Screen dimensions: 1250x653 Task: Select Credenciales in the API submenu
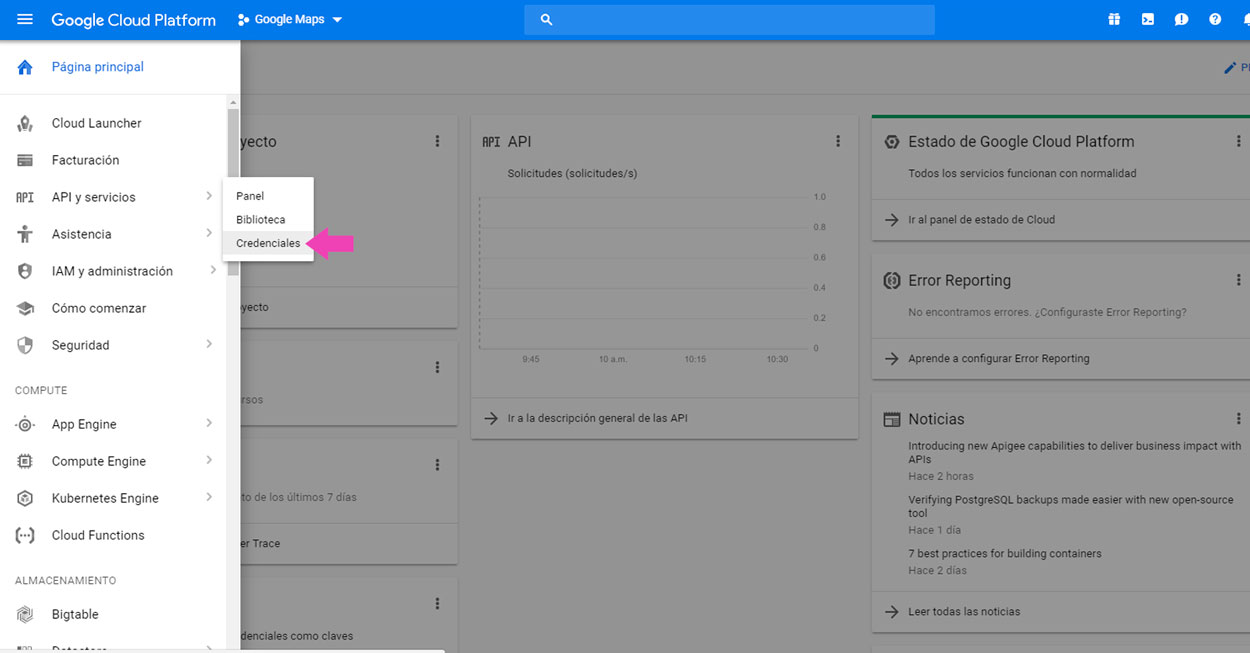pyautogui.click(x=268, y=243)
